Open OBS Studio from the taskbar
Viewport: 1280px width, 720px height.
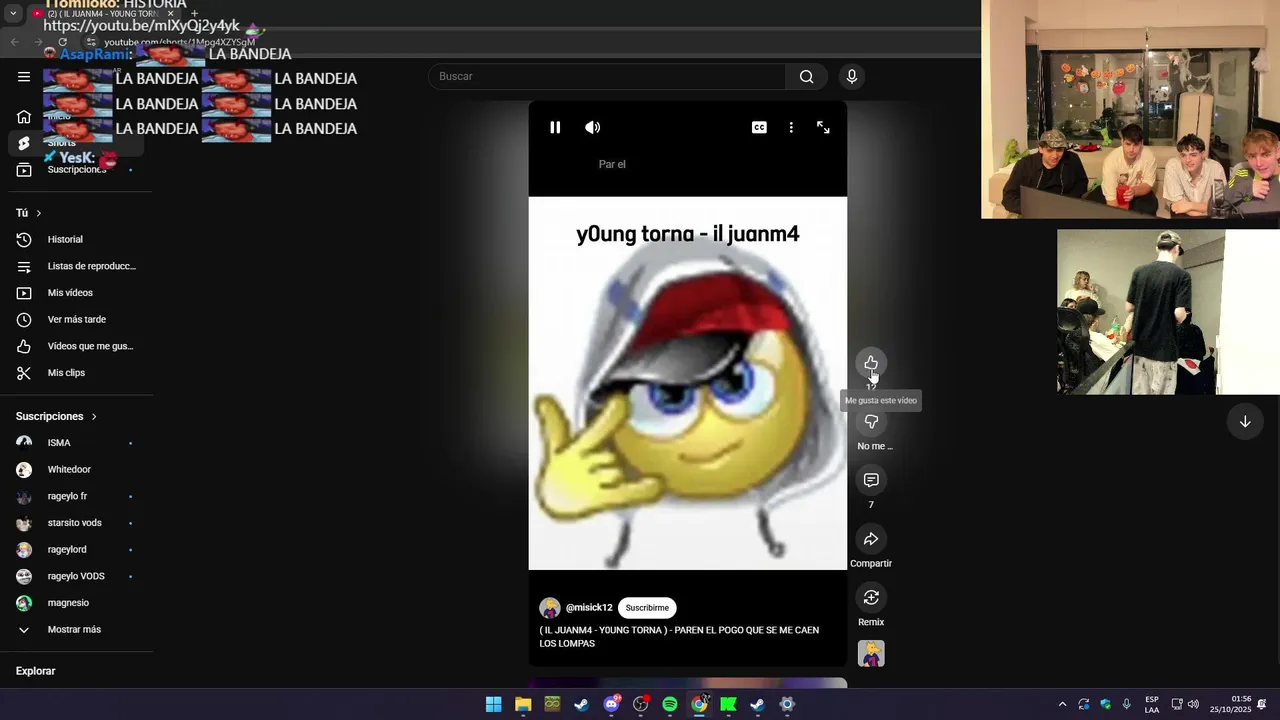[641, 704]
